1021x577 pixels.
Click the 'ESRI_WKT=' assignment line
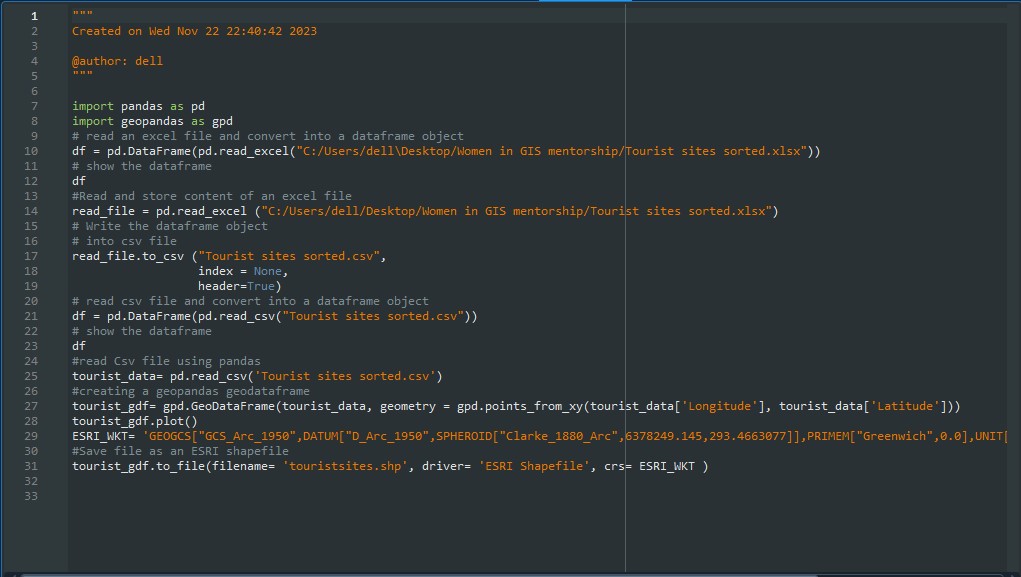(x=540, y=436)
